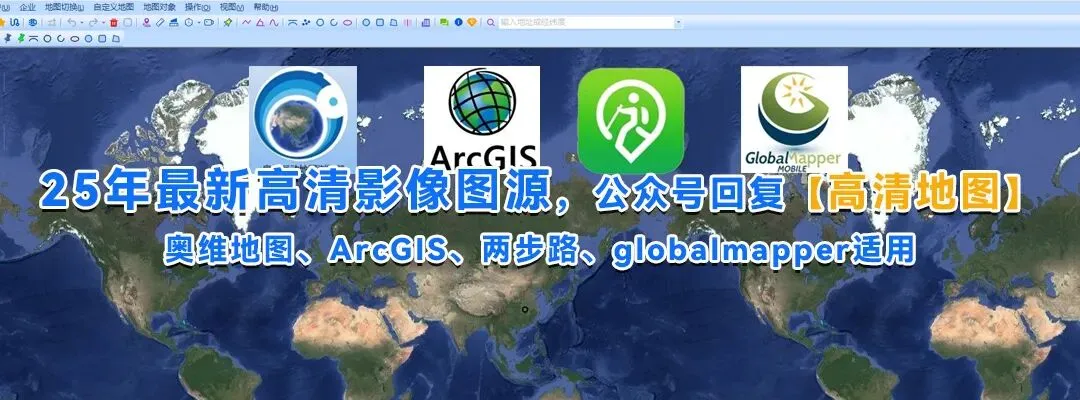The height and width of the screenshot is (400, 1080).
Task: Expand the undo history dropdown arrow
Action: pyautogui.click(x=82, y=23)
